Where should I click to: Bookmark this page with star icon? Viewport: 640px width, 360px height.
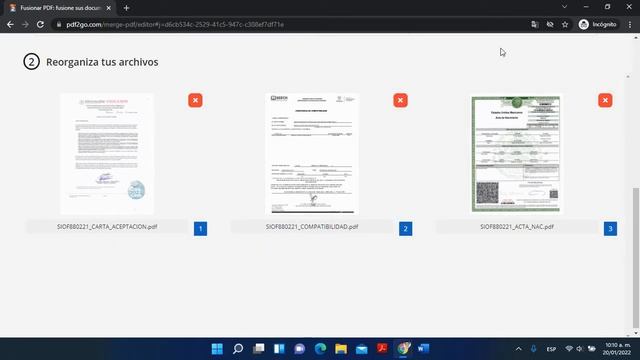[565, 24]
